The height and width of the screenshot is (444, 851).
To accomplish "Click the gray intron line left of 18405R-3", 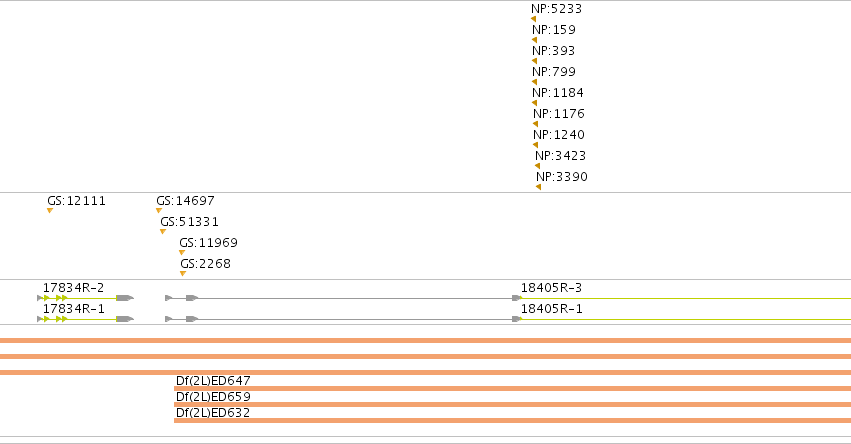I will (355, 298).
